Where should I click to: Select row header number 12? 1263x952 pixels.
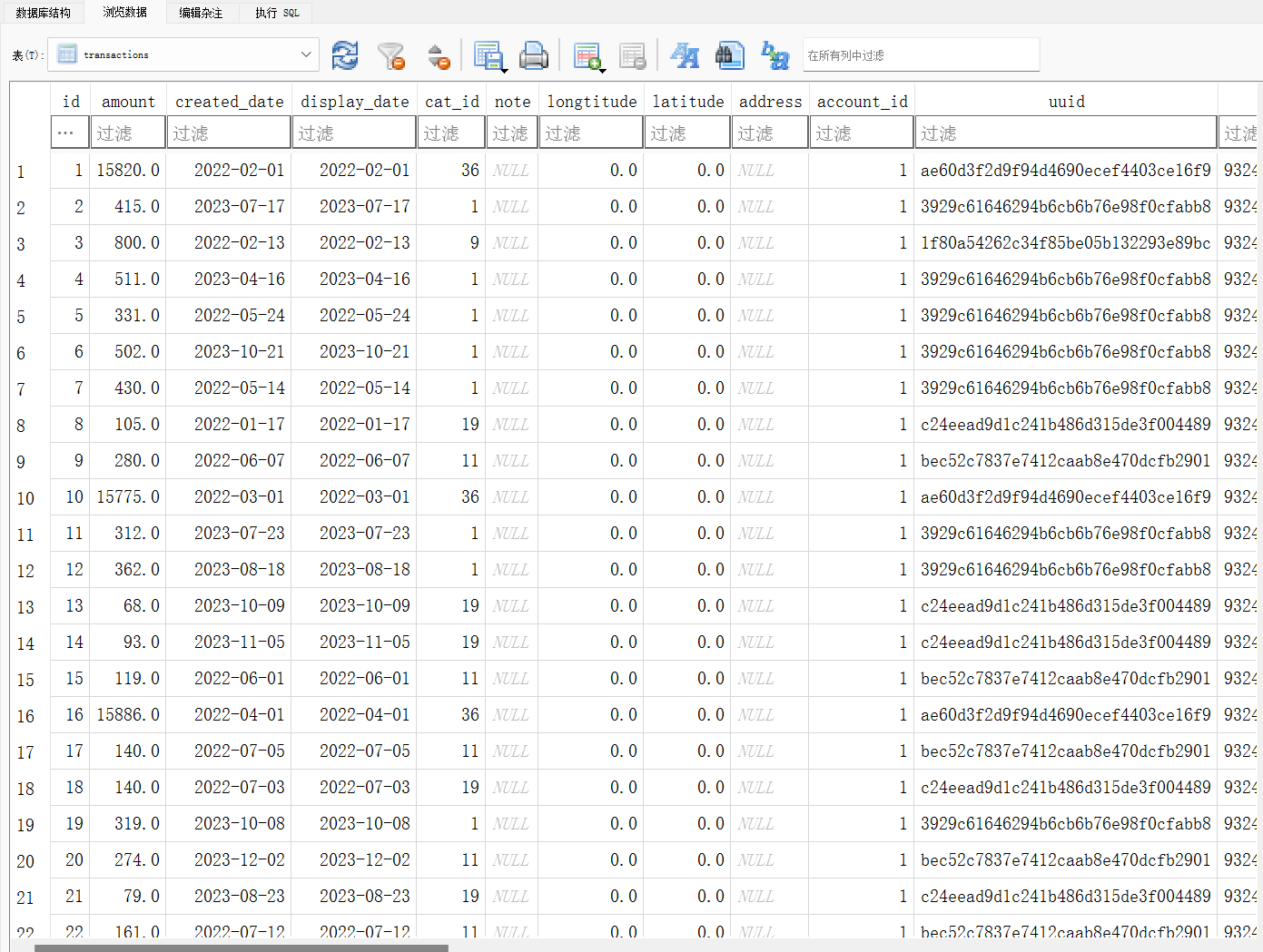click(30, 570)
